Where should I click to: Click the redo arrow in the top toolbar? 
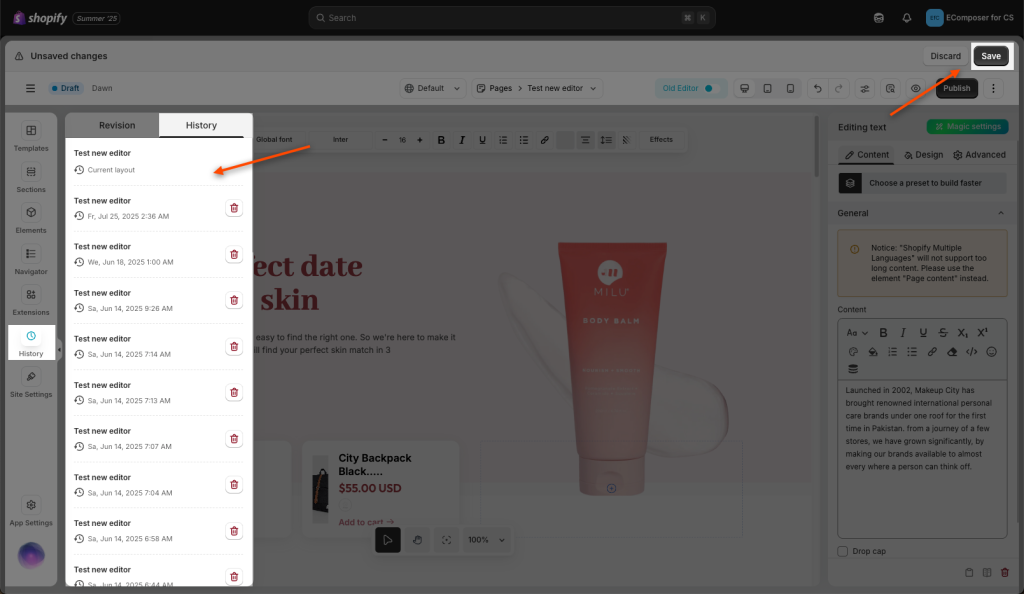point(839,88)
